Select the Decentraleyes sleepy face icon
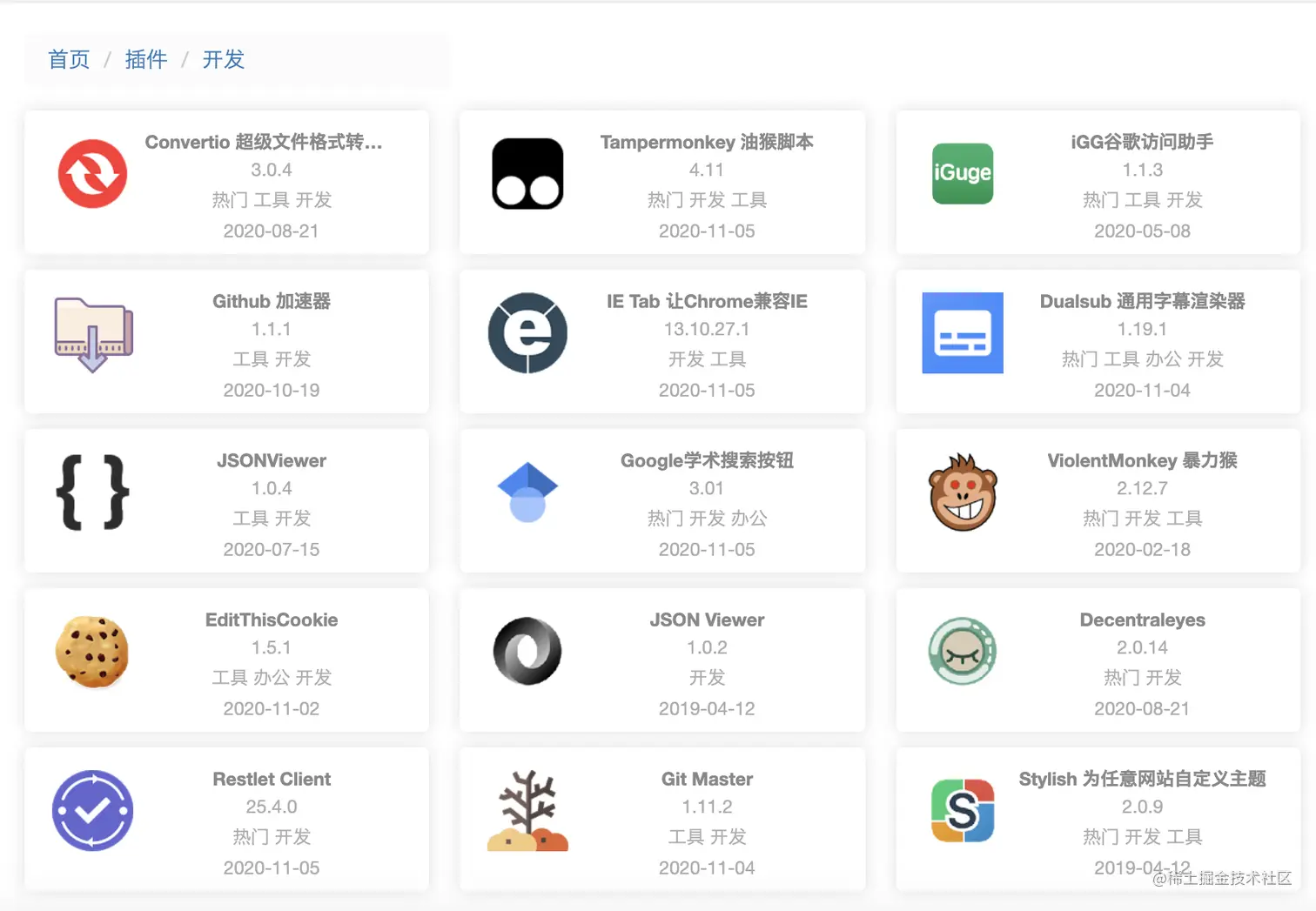The image size is (1316, 911). click(963, 652)
